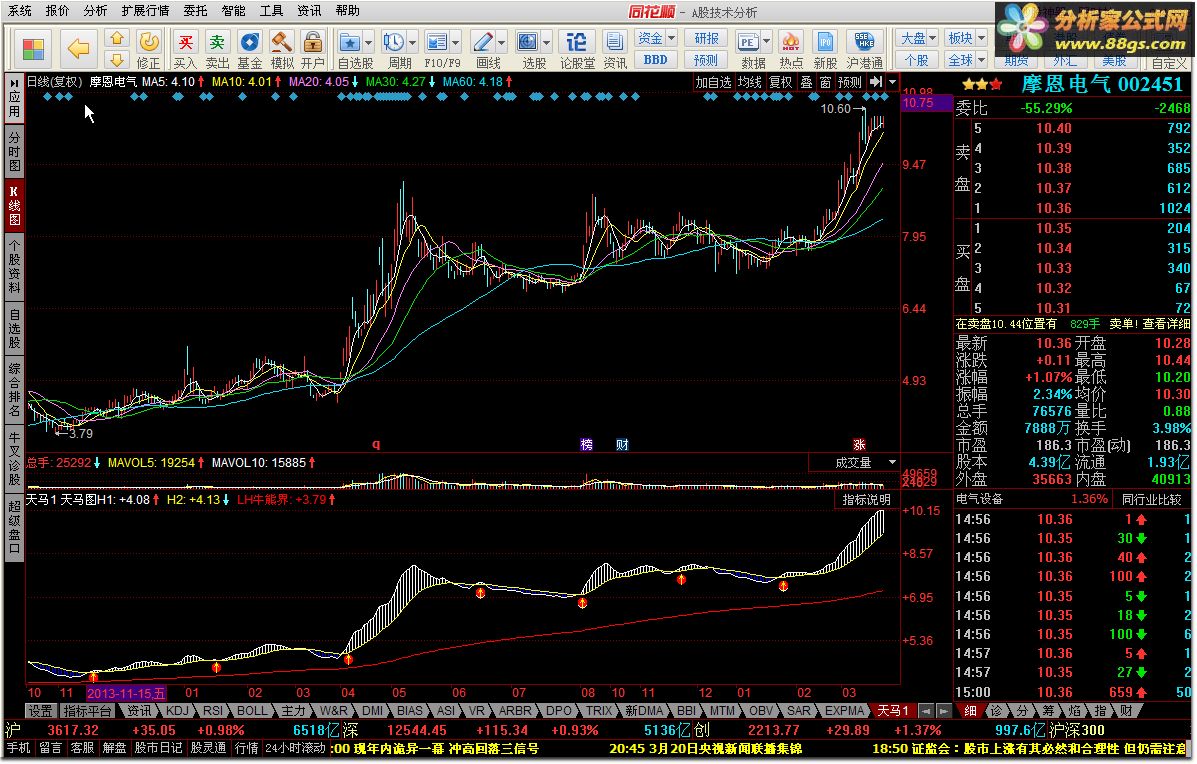Open the 沪港通 SSE-HKE icon

[864, 50]
